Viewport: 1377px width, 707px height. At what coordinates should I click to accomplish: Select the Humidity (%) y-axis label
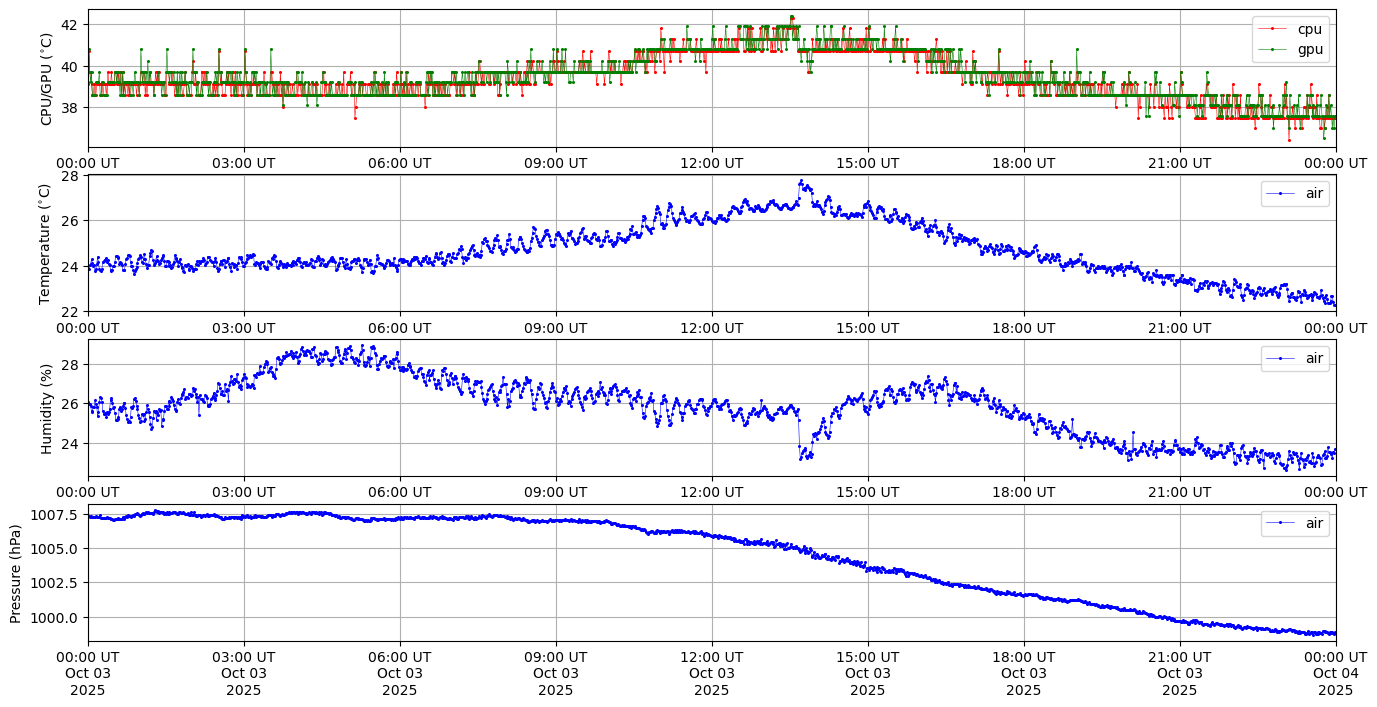[x=46, y=407]
